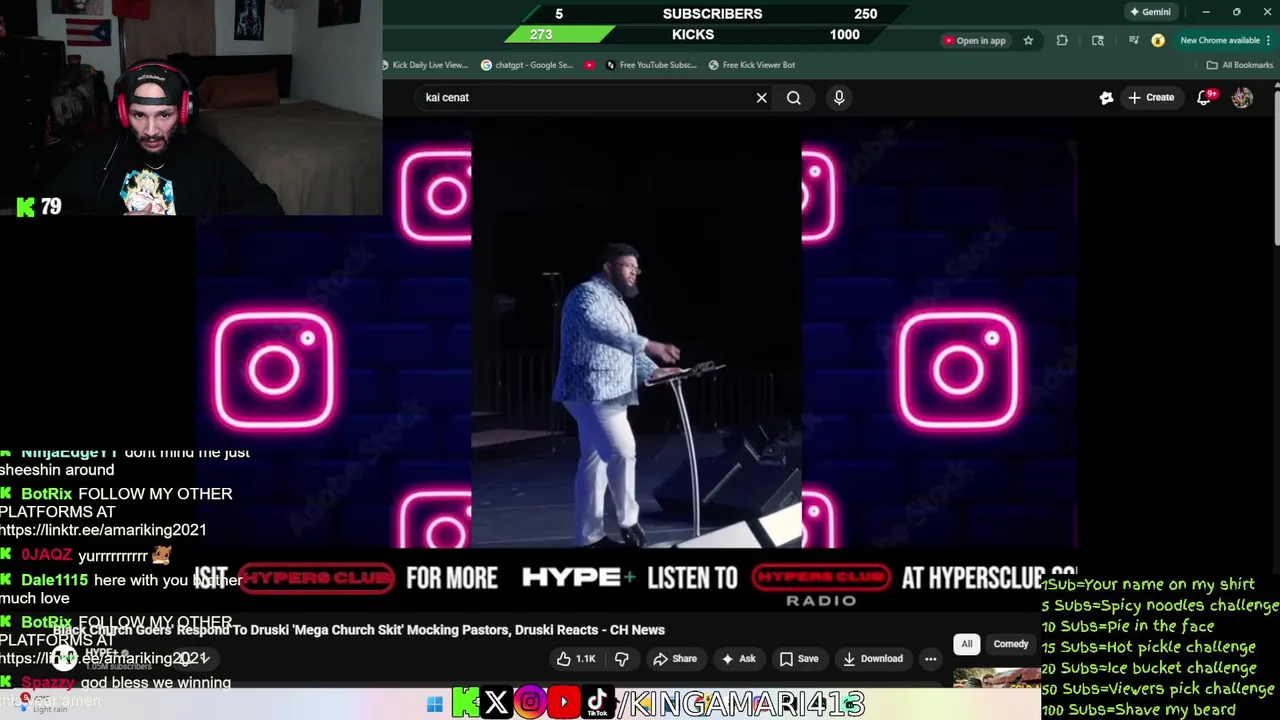Open All Bookmarks folder
This screenshot has width=1280, height=720.
[1240, 65]
